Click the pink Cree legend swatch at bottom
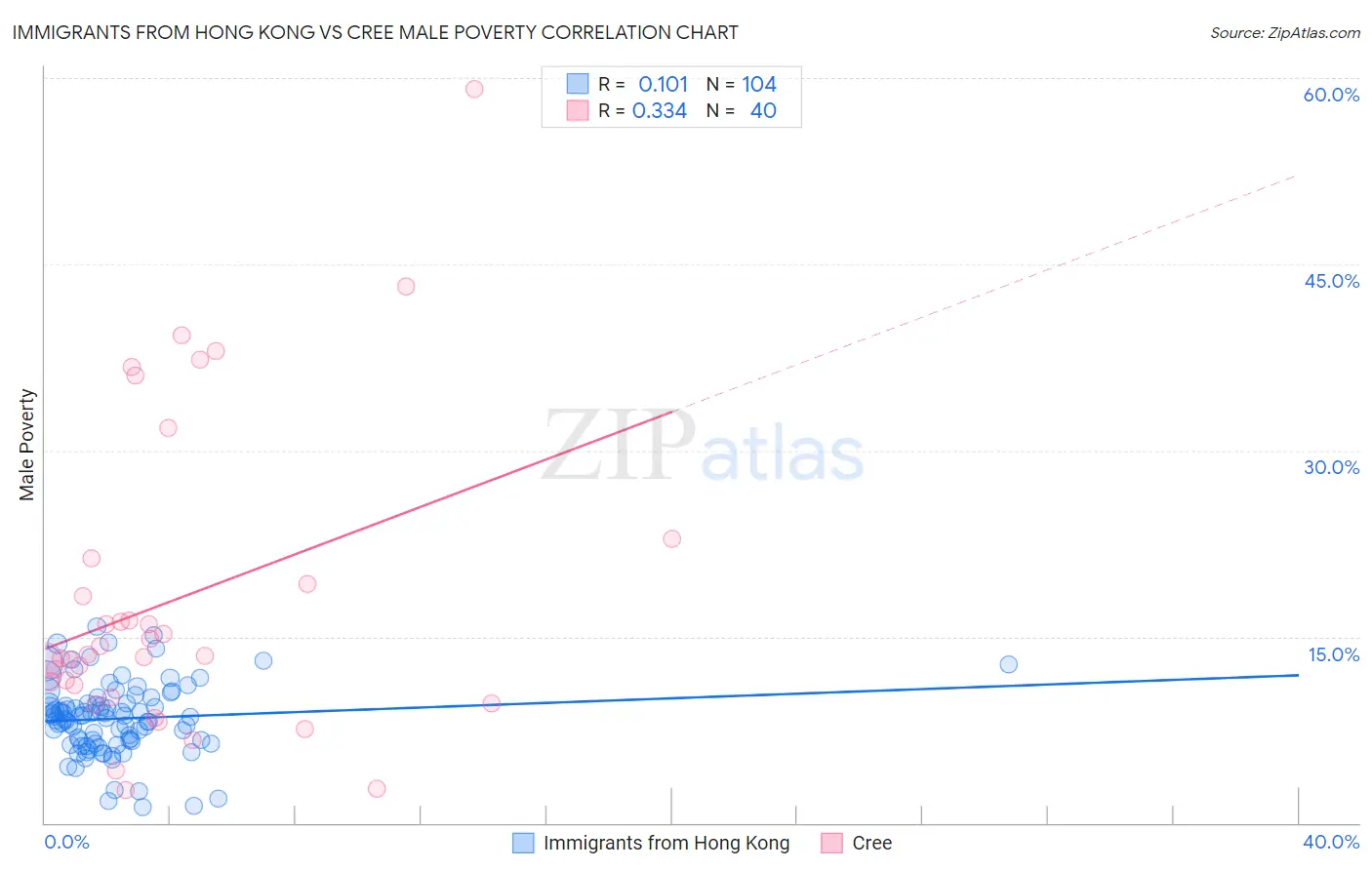This screenshot has height=870, width=1372. 831,843
